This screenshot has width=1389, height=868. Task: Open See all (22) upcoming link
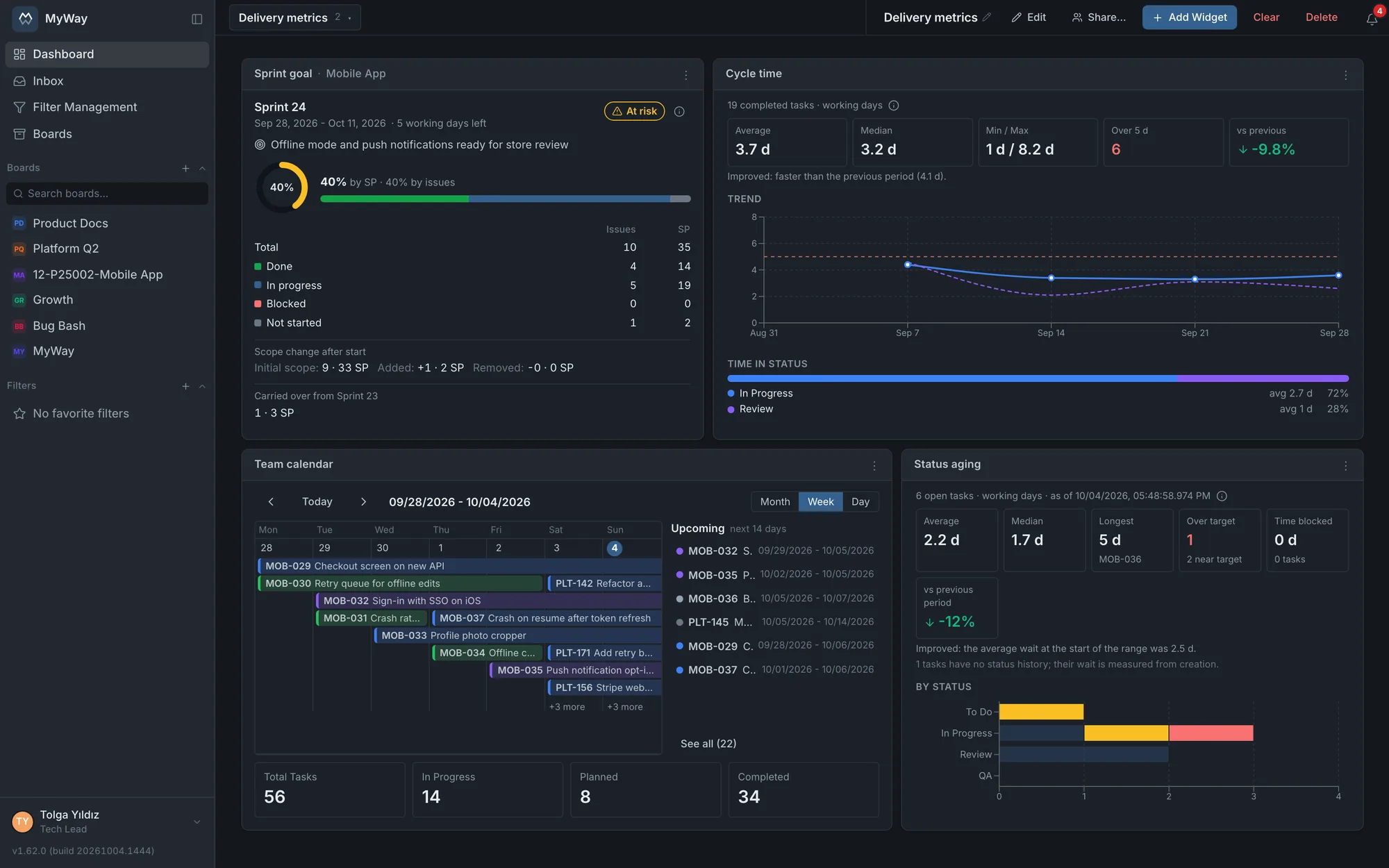708,744
